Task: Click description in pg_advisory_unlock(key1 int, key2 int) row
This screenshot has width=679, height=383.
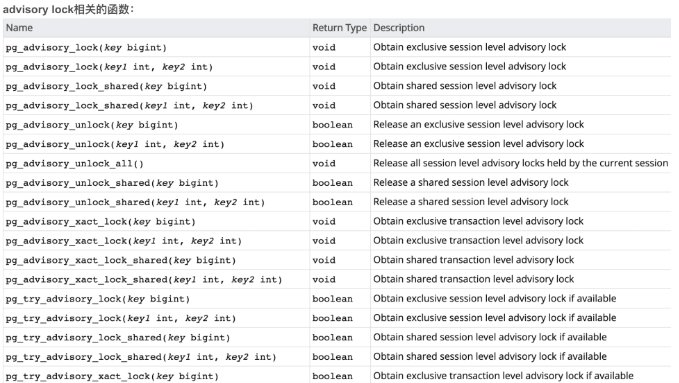Action: 479,144
